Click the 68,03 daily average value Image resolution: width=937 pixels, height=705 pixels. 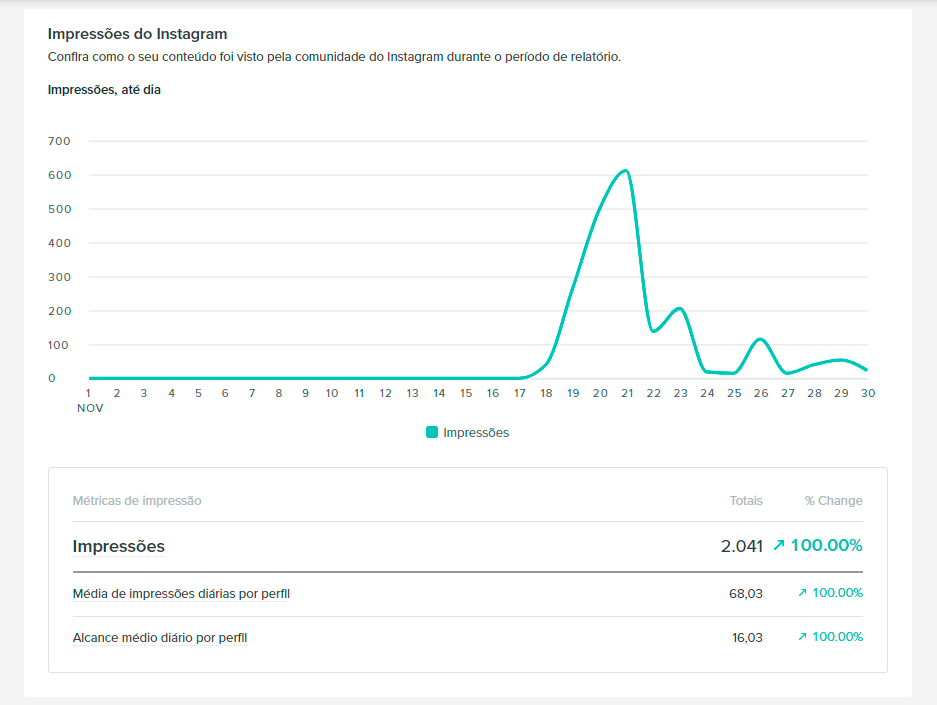click(x=746, y=594)
